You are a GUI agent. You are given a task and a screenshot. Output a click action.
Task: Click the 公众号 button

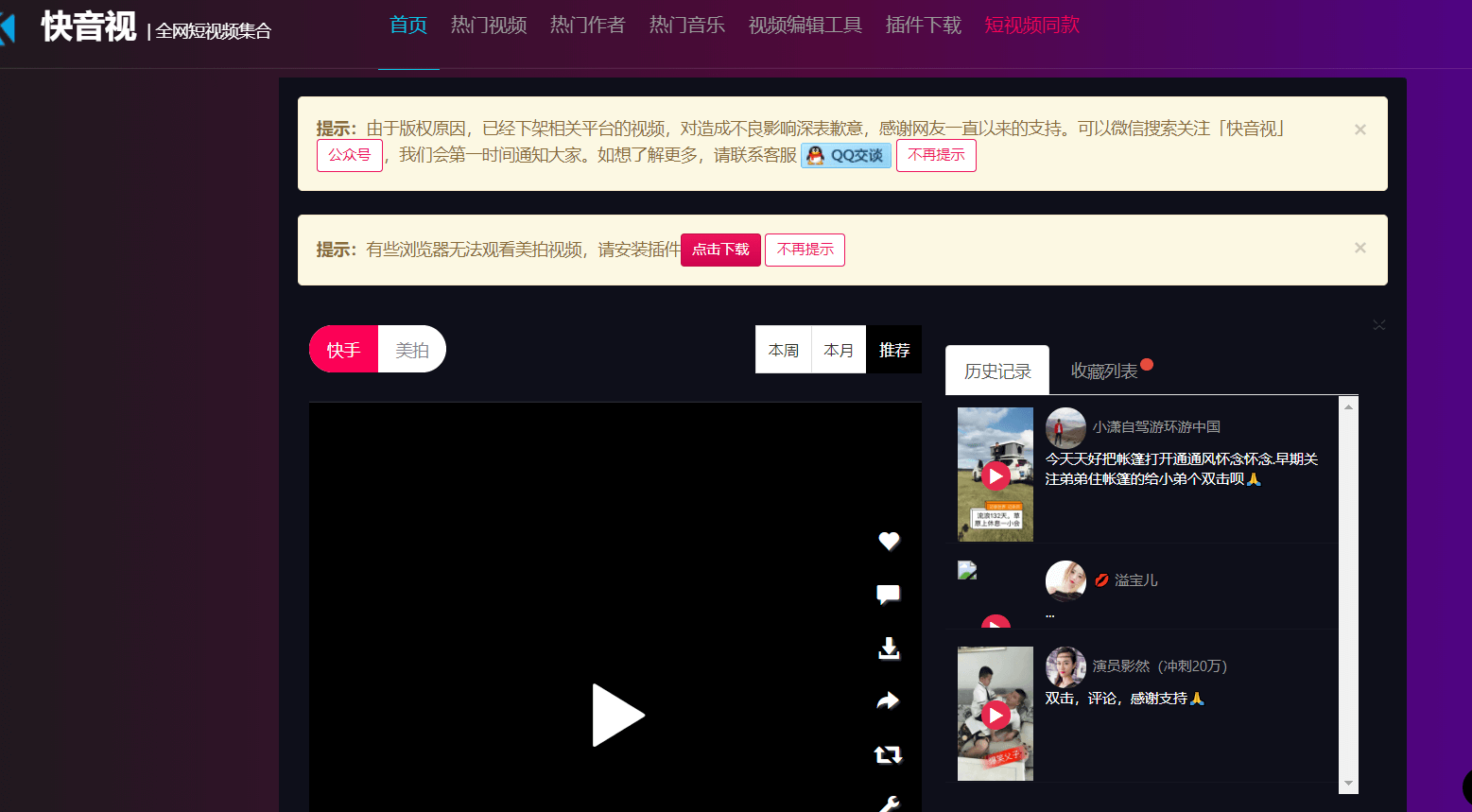350,155
